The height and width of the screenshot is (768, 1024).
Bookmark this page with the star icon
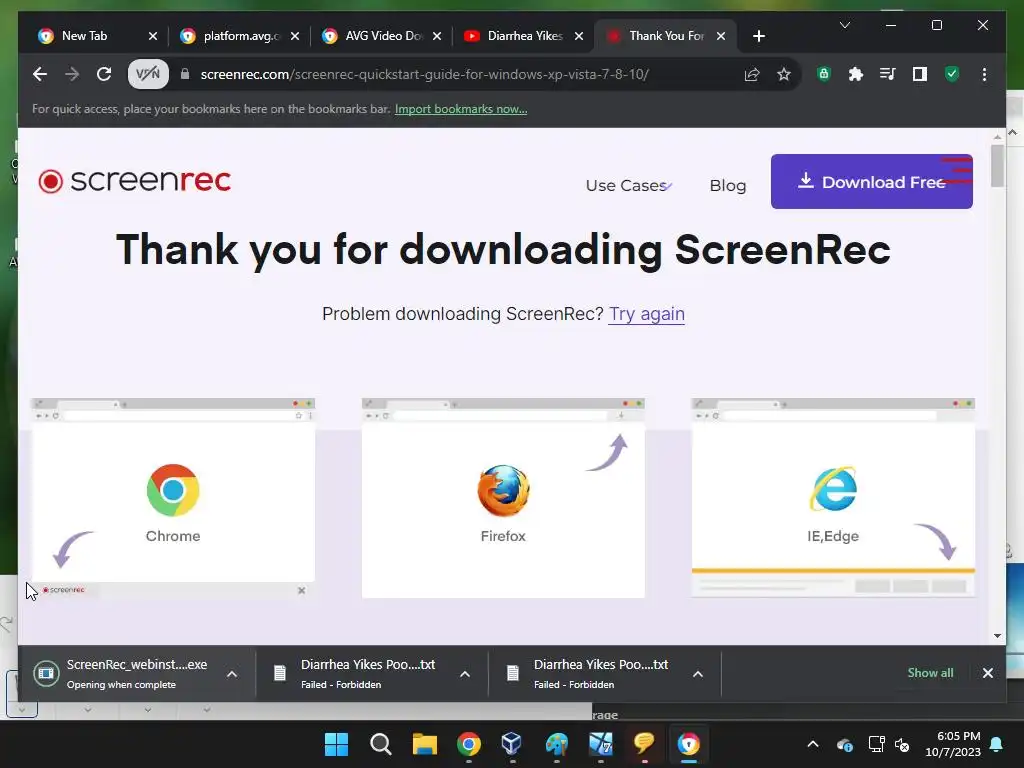(x=784, y=74)
